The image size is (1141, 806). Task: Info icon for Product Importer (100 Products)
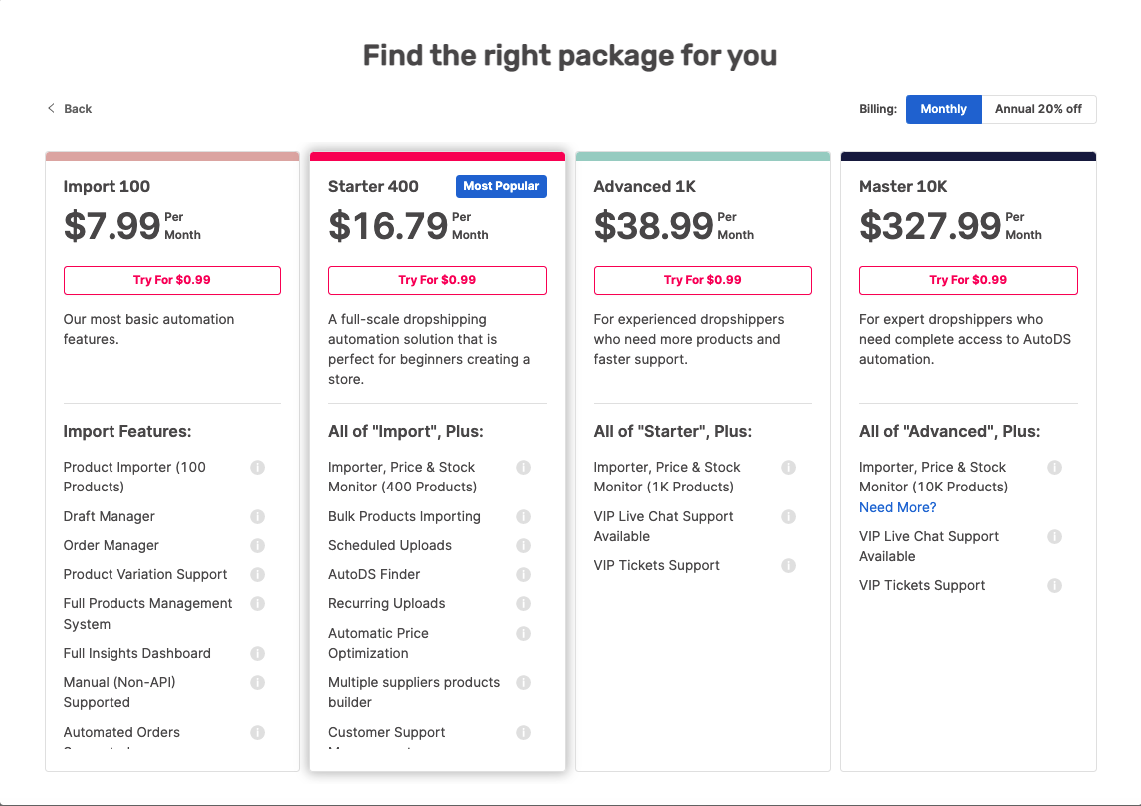pyautogui.click(x=258, y=468)
